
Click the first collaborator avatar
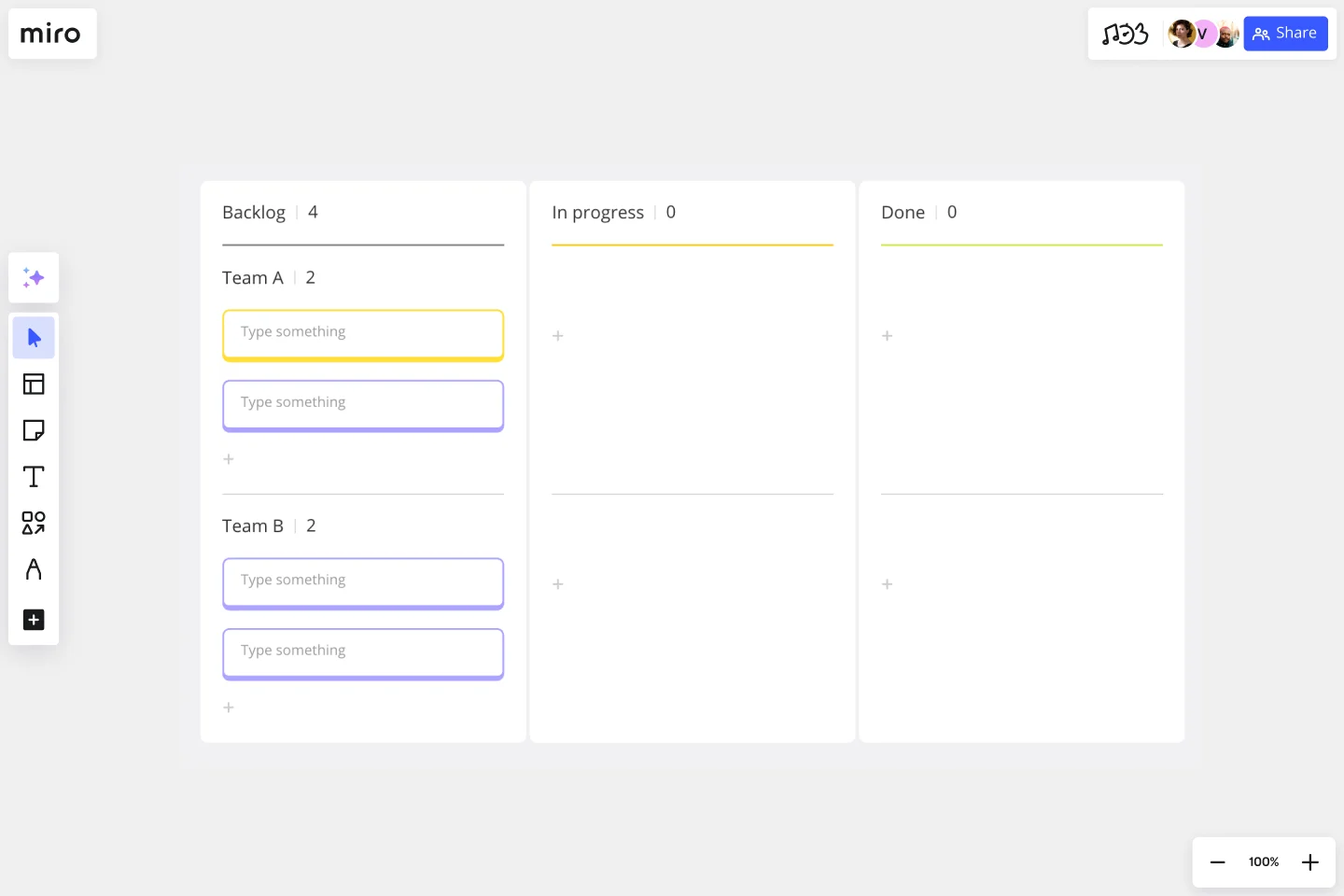[x=1181, y=34]
